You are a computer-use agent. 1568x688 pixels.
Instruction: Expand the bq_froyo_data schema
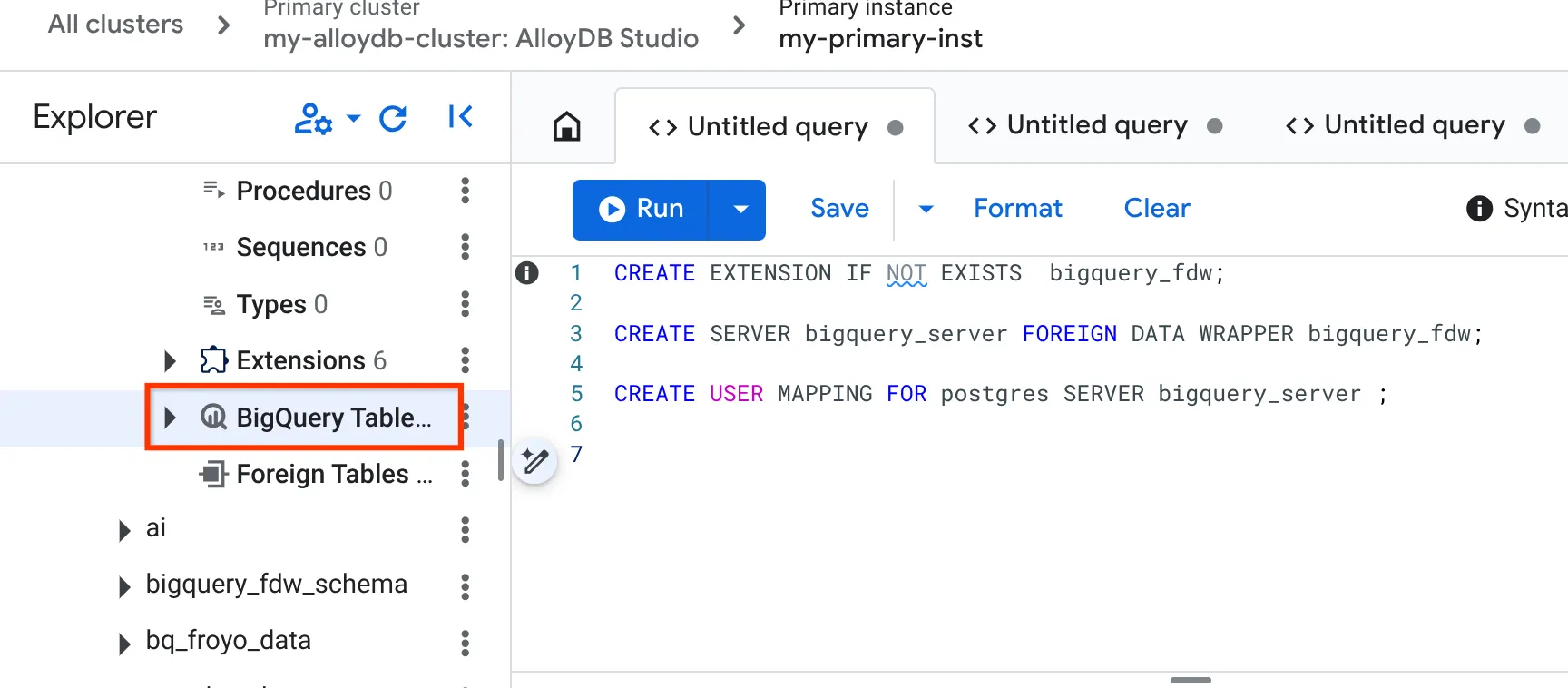pos(124,644)
